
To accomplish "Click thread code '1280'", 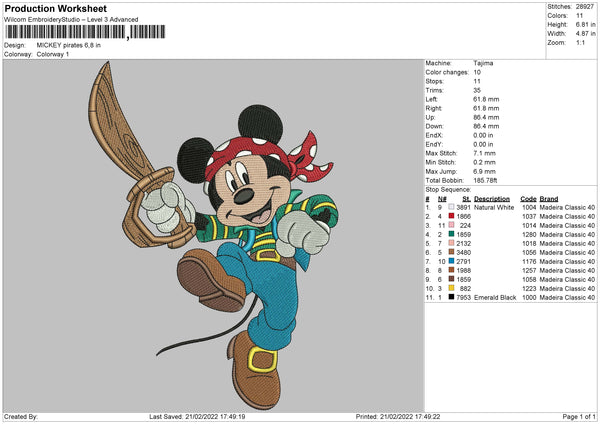I will [x=529, y=234].
